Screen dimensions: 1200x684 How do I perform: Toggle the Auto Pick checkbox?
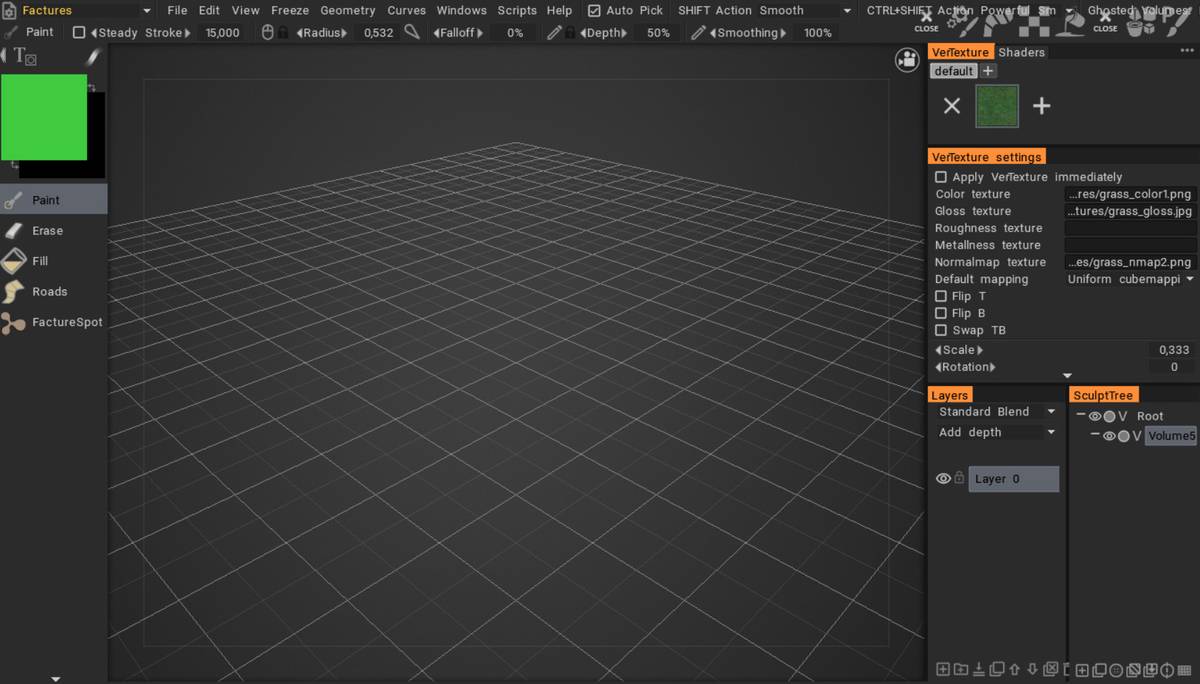(594, 10)
